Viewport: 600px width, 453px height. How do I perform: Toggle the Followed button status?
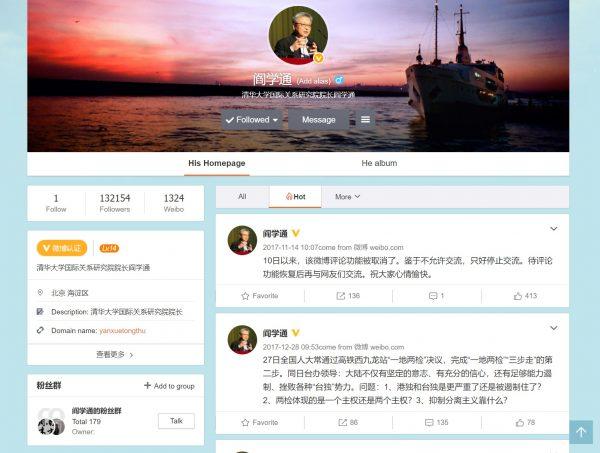(x=252, y=120)
